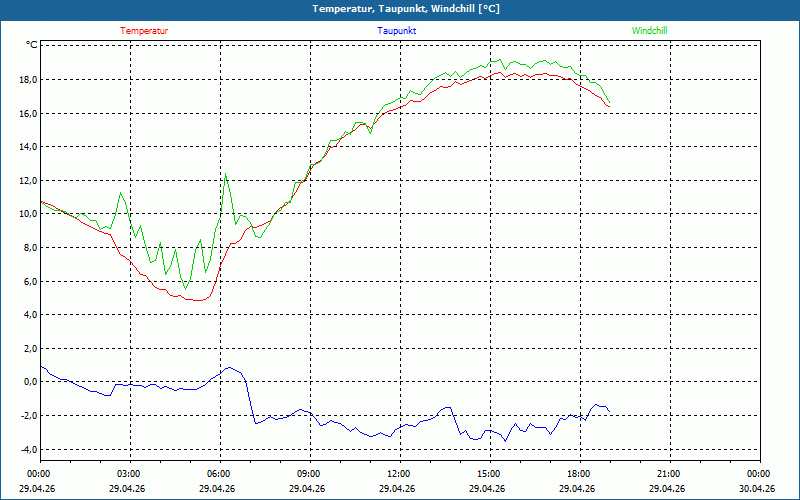Click the right end of the blue Taupunkt line

tap(609, 412)
